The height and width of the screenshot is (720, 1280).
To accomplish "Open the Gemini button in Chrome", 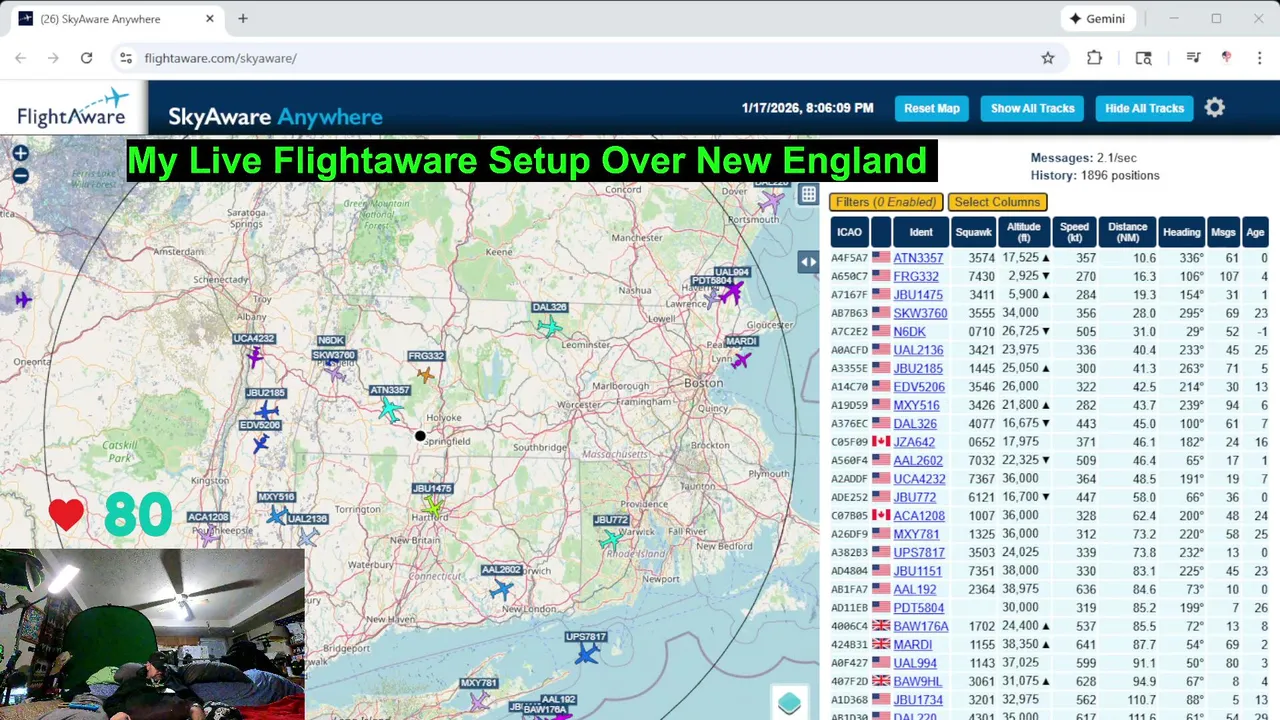I will pyautogui.click(x=1097, y=19).
